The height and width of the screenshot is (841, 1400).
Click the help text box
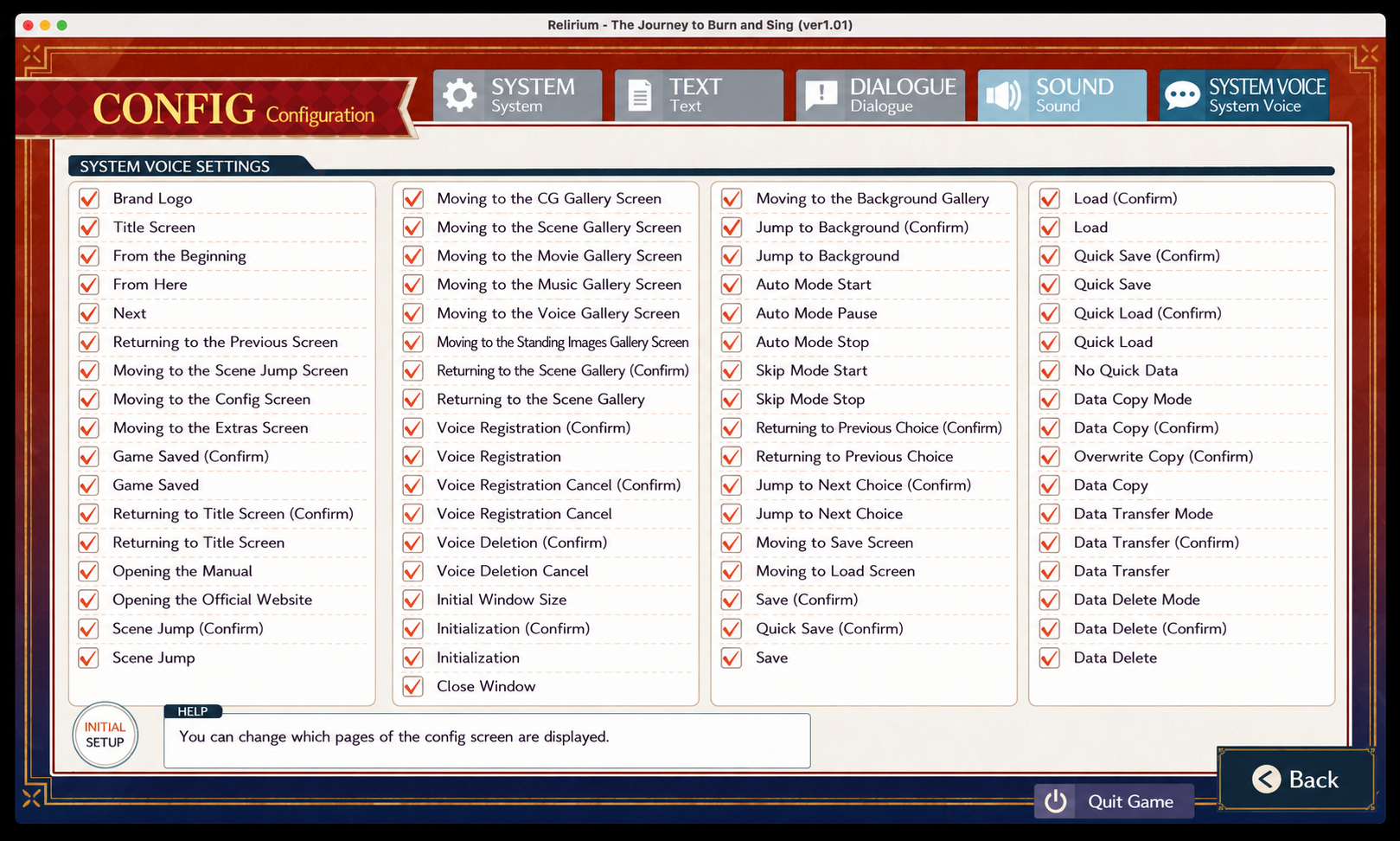click(x=487, y=741)
